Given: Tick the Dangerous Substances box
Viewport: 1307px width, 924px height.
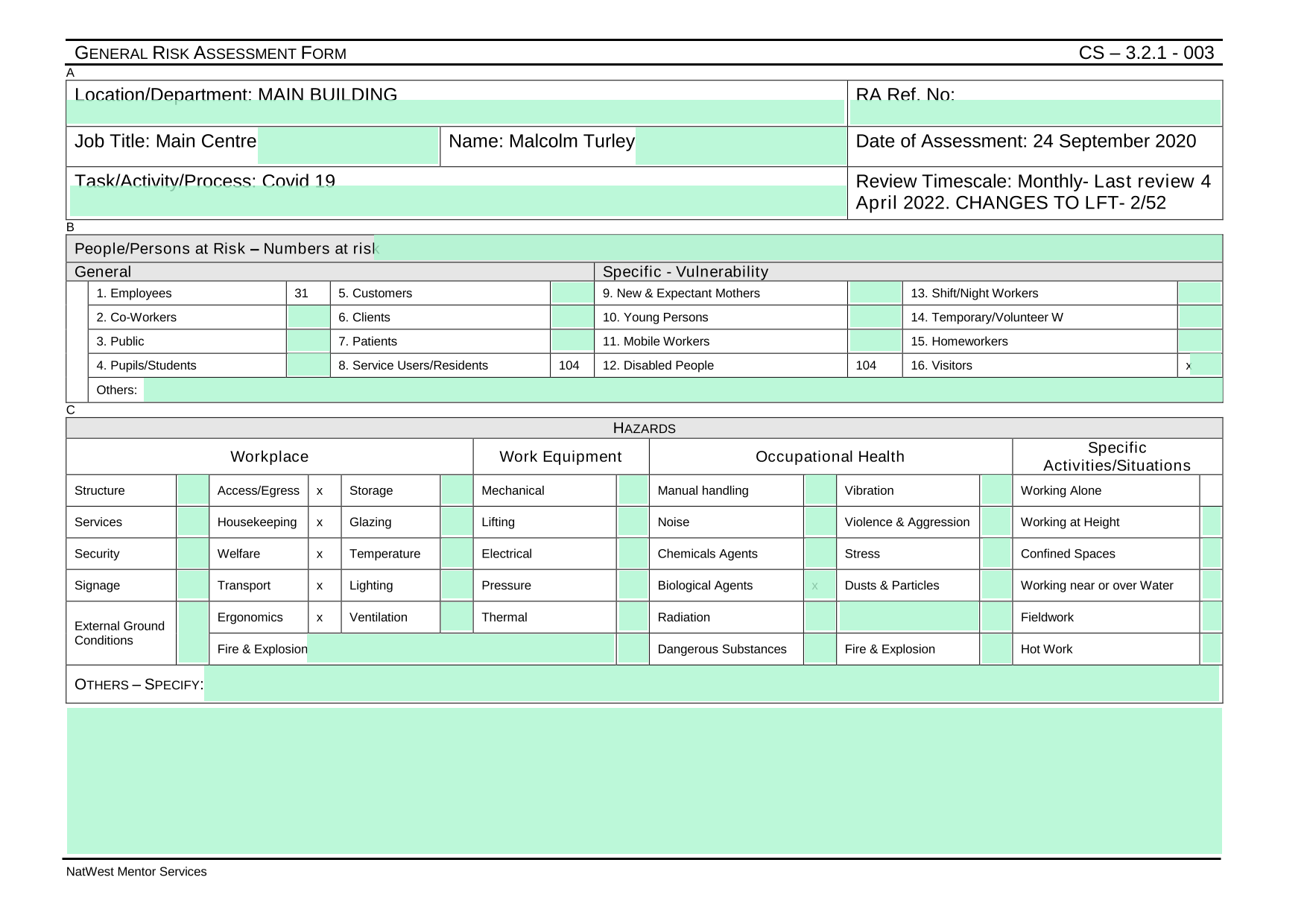Looking at the screenshot, I should 820,648.
